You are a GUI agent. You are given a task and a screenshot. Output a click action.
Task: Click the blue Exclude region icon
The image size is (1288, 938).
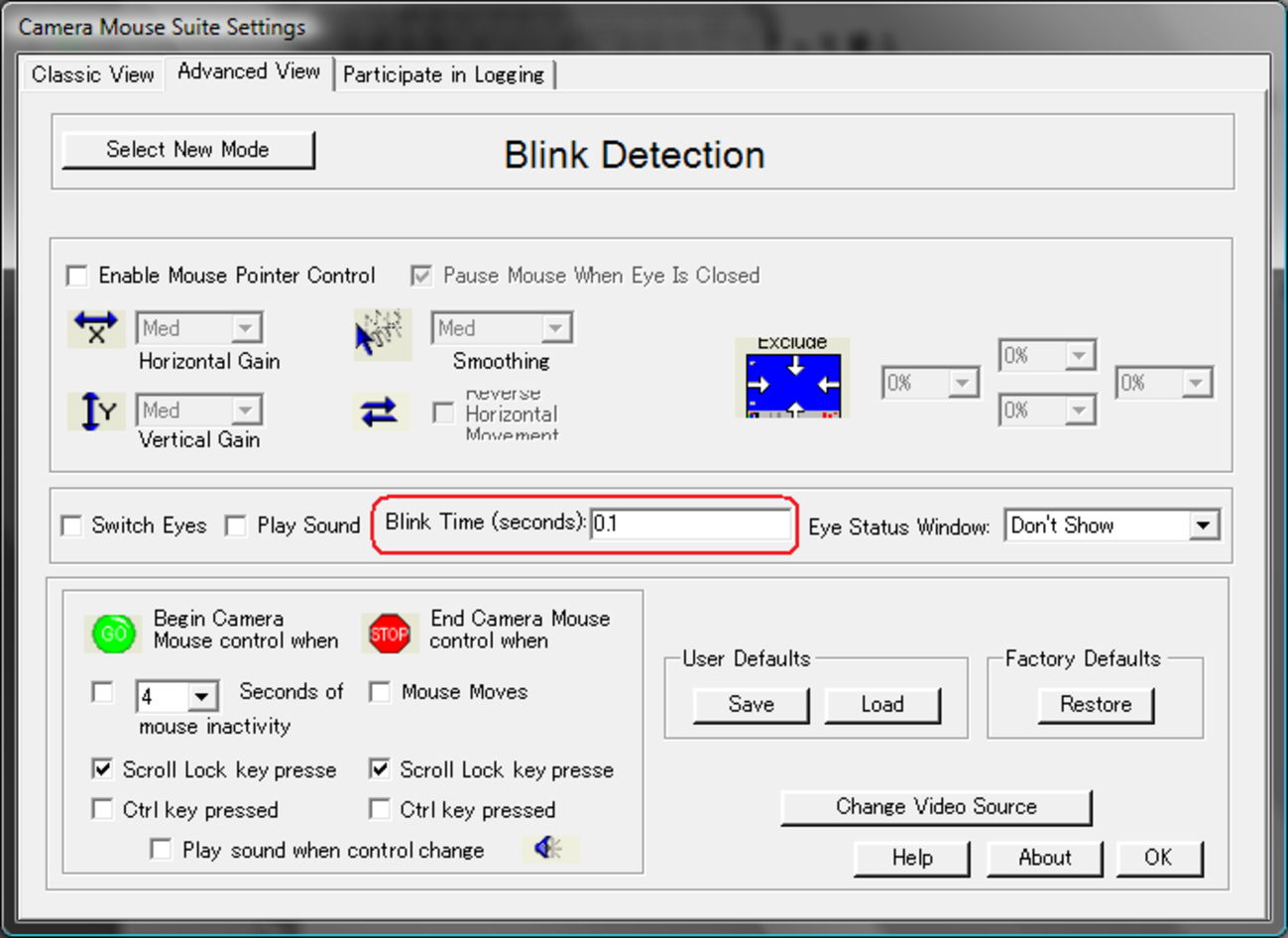(792, 378)
